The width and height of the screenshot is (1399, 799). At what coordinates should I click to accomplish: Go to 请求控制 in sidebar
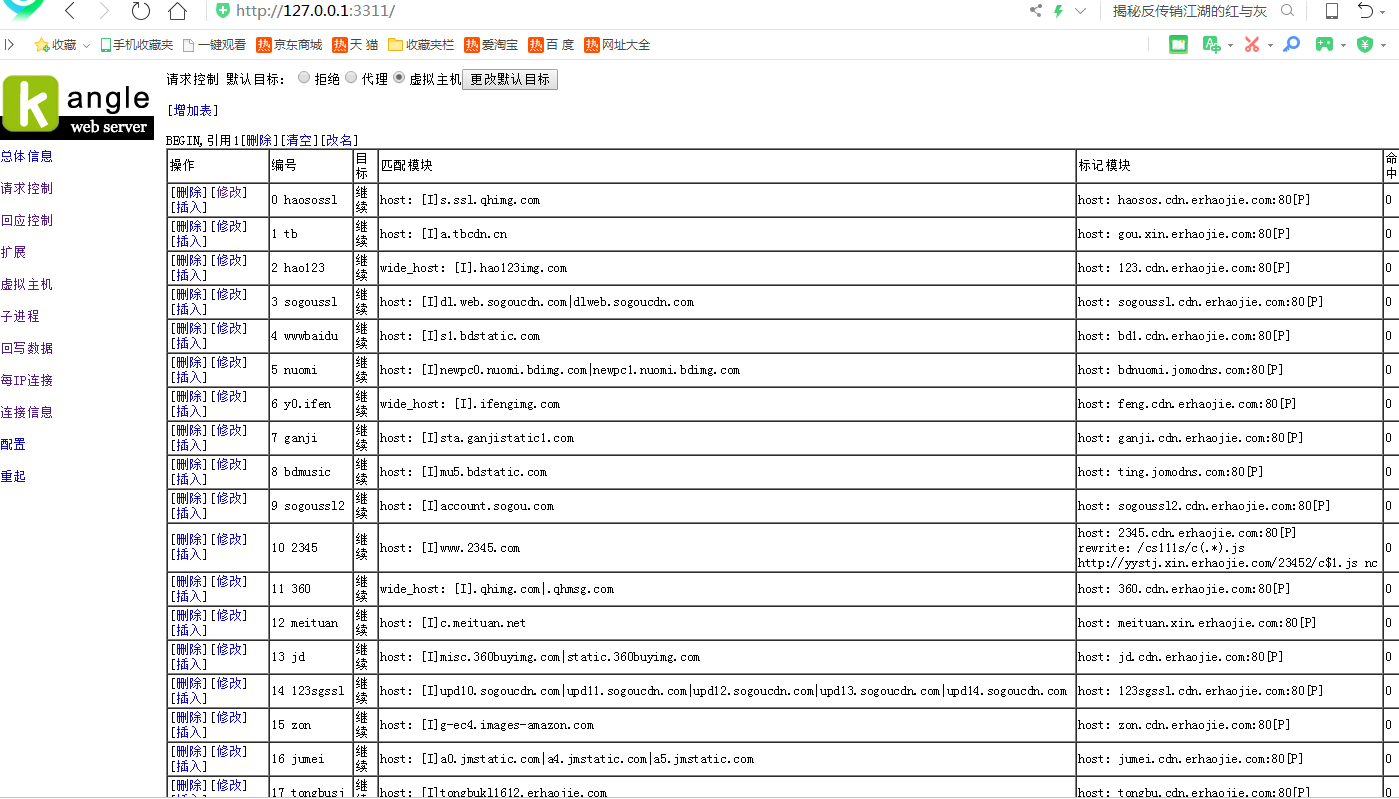[x=27, y=188]
